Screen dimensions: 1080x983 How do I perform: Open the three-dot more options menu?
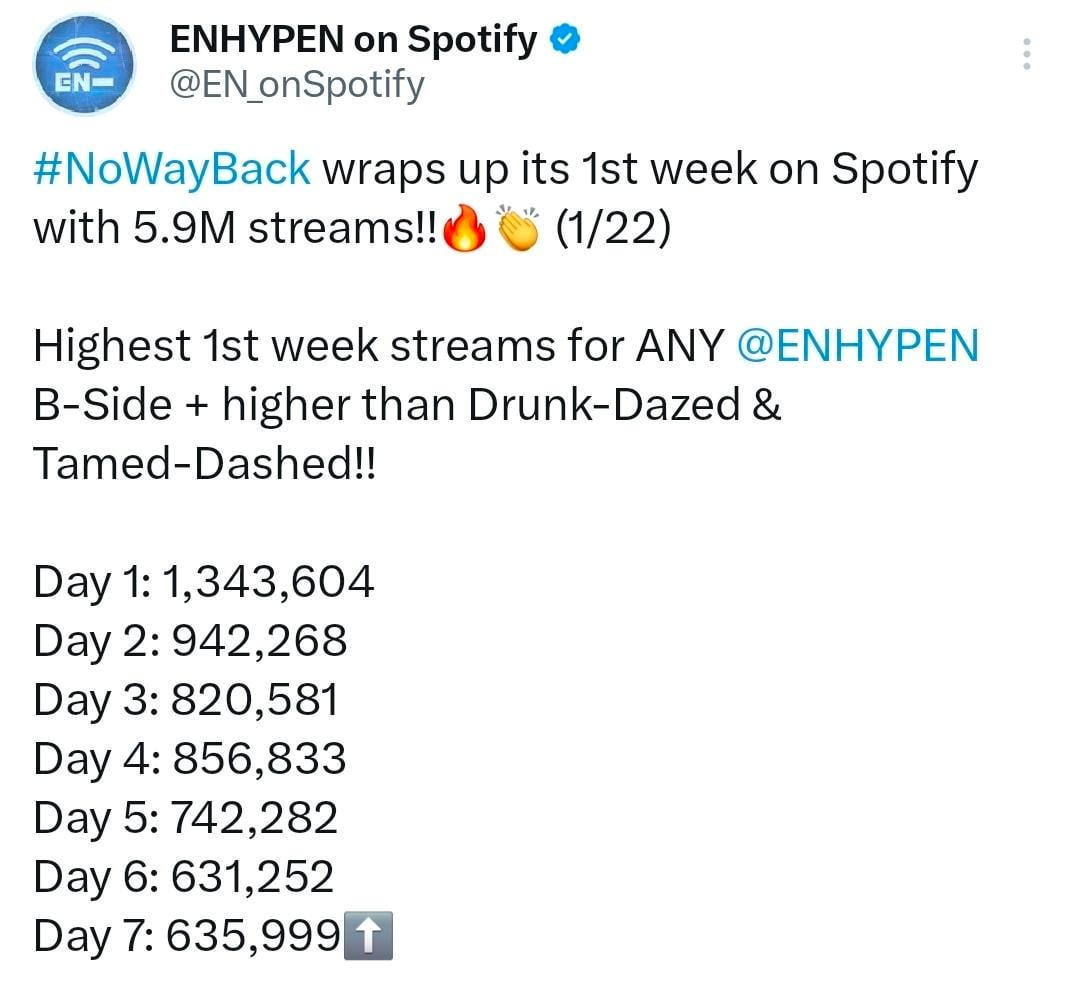click(1026, 53)
